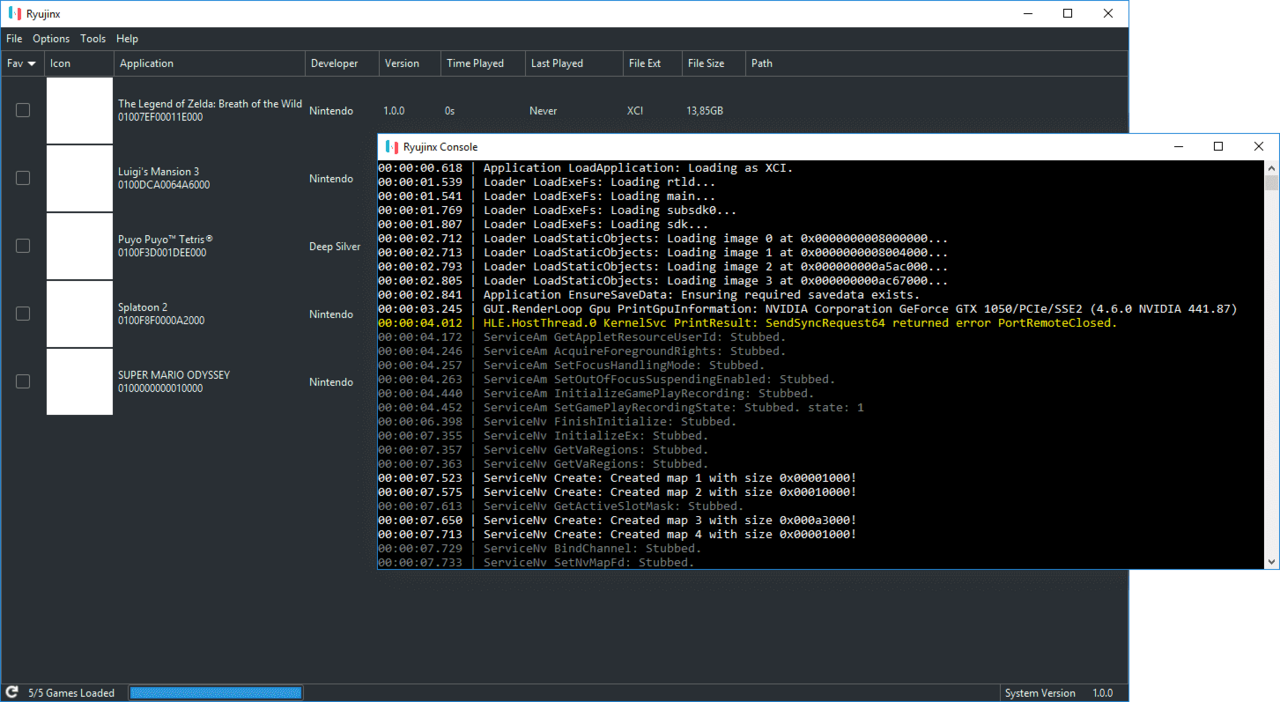The height and width of the screenshot is (702, 1280).
Task: Select Breath of the Wild game icon
Action: point(80,111)
